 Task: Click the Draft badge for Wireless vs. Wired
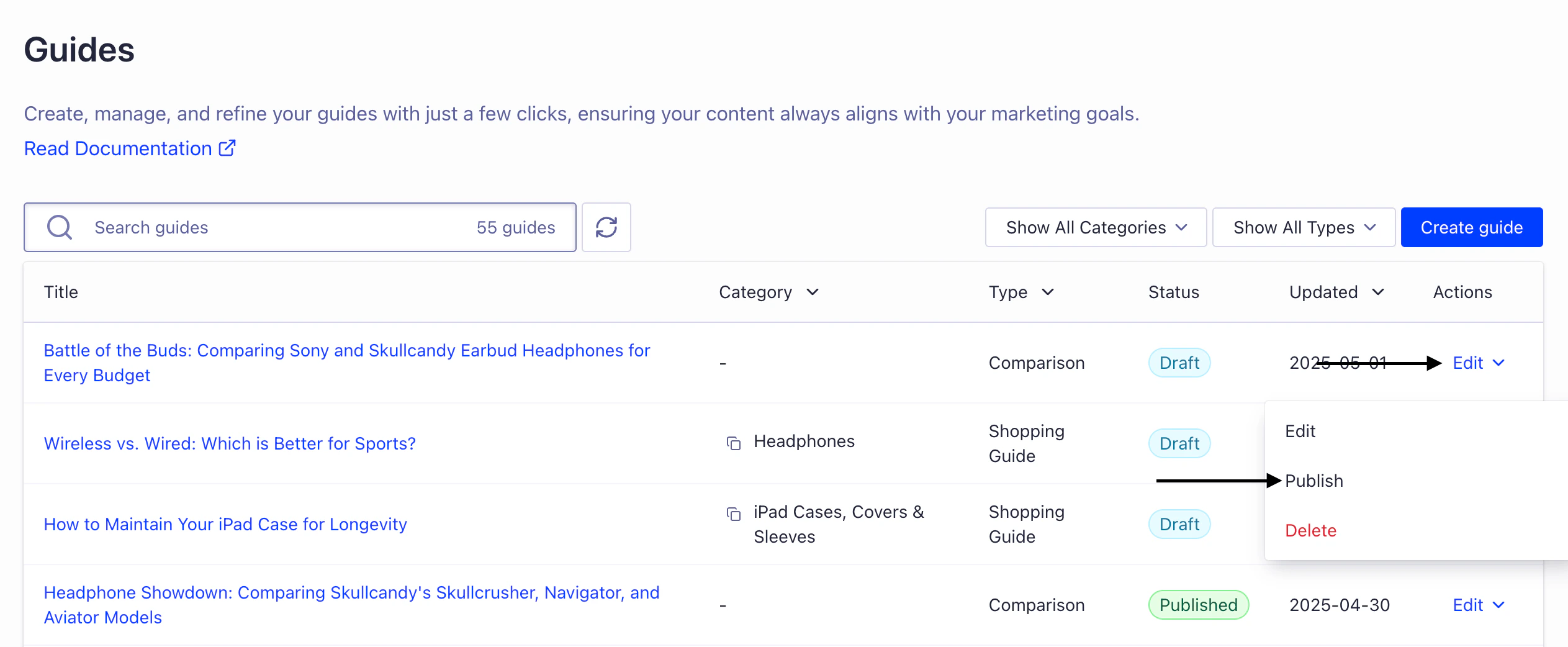pyautogui.click(x=1179, y=443)
